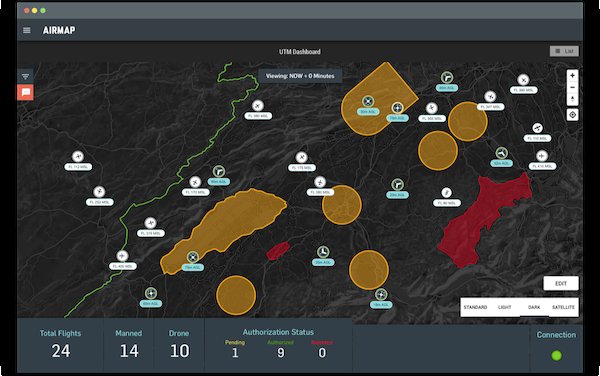Screen dimensions: 600x376
Task: Zoom out with the minus button
Action: pos(572,87)
